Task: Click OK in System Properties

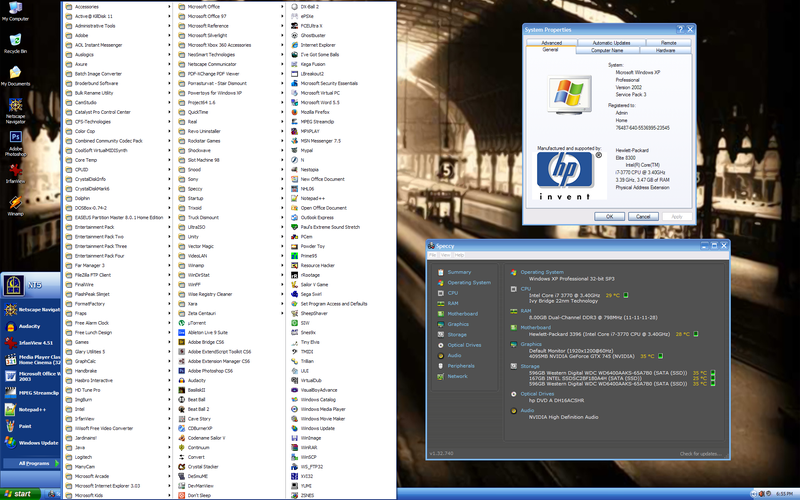Action: pos(609,217)
